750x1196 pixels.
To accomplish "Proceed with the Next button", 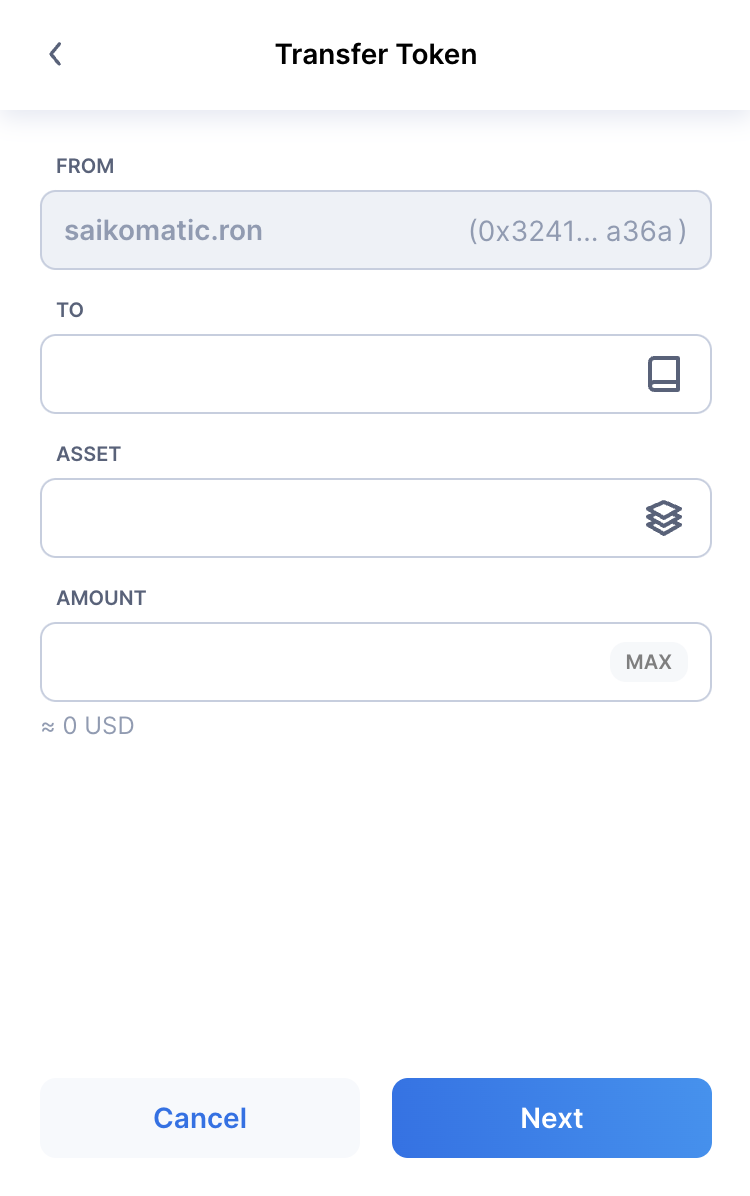I will [552, 1117].
